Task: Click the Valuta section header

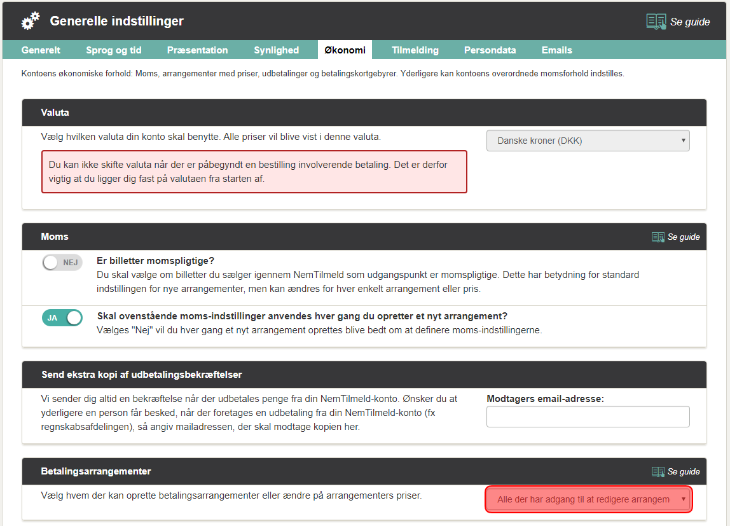Action: pos(364,113)
